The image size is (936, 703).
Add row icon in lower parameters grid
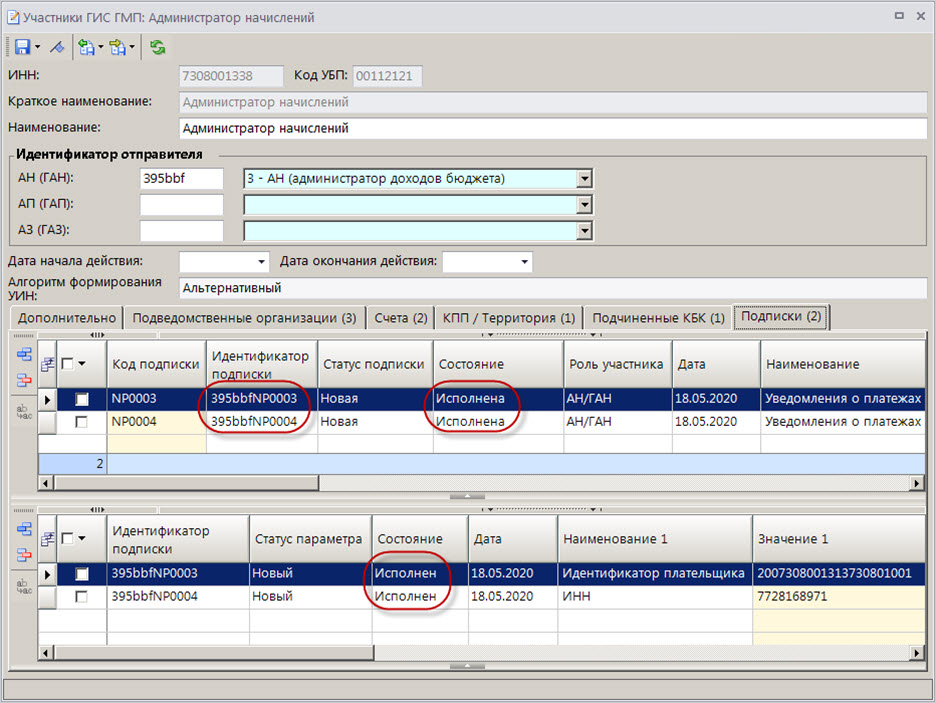tap(24, 530)
